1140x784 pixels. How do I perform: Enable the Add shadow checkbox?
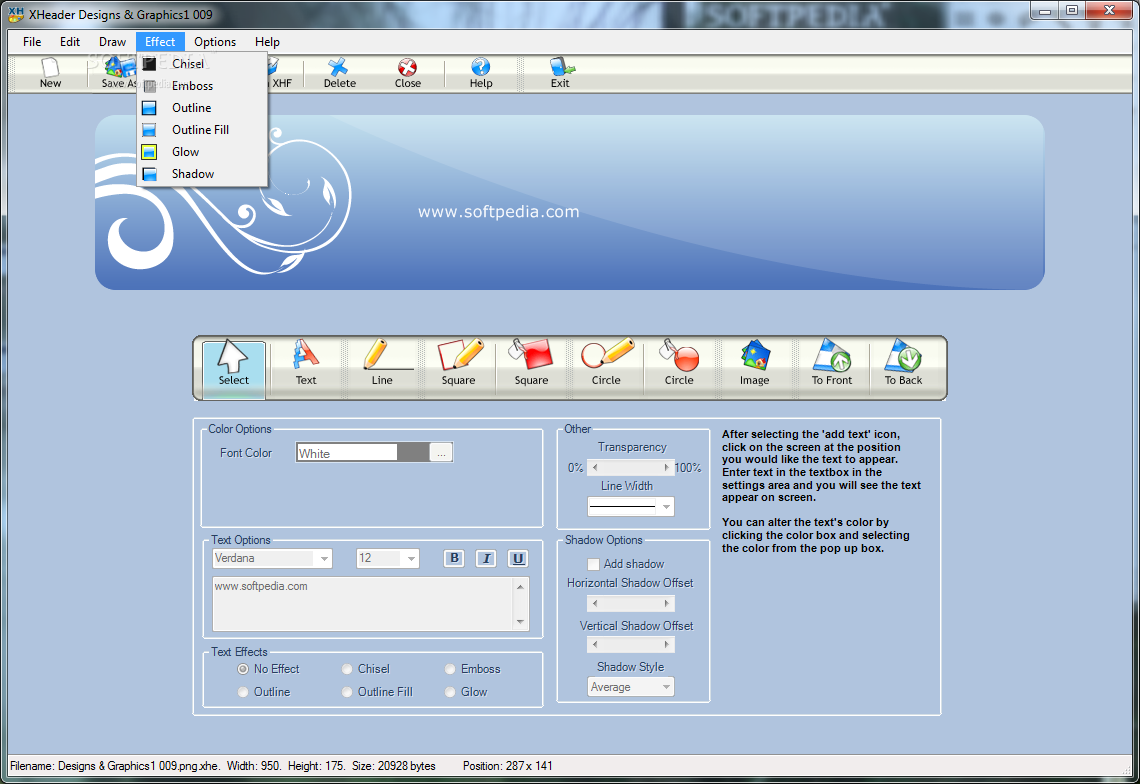[593, 564]
